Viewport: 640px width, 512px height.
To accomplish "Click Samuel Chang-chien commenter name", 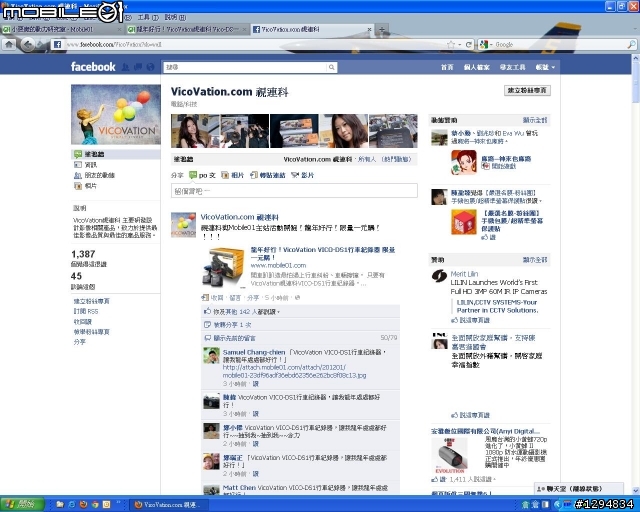I will click(253, 352).
